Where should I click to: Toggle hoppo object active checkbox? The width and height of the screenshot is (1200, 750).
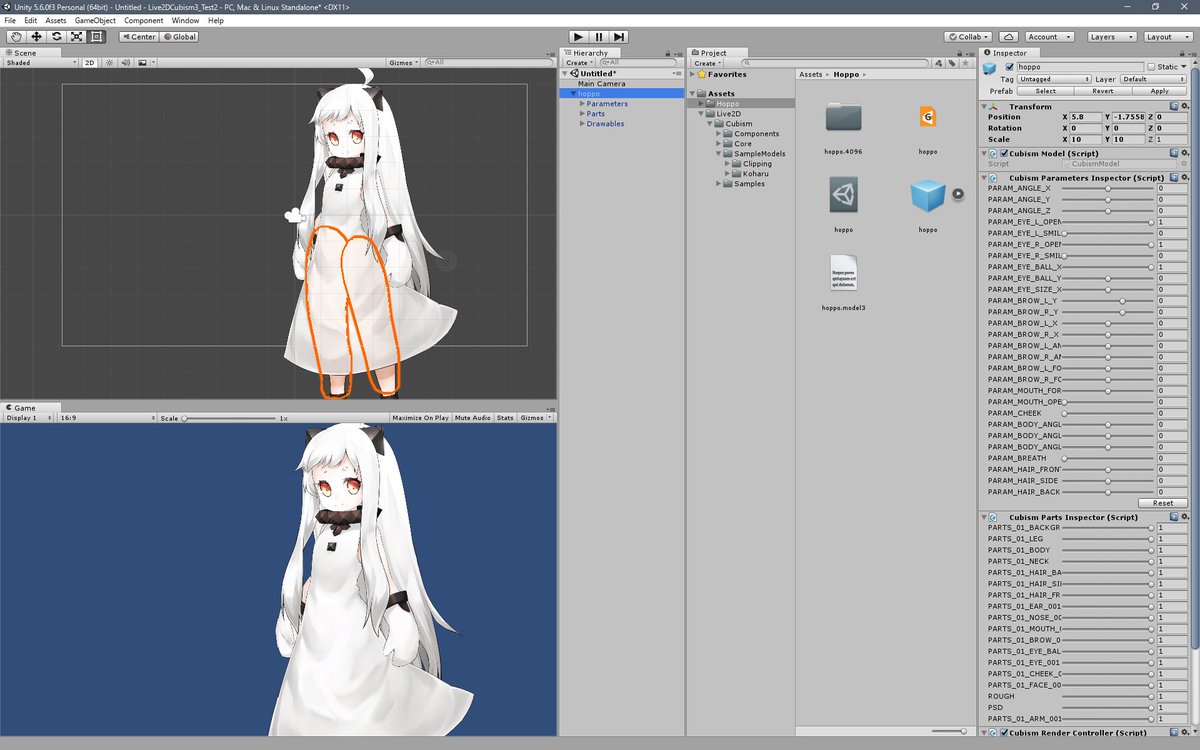[1010, 67]
